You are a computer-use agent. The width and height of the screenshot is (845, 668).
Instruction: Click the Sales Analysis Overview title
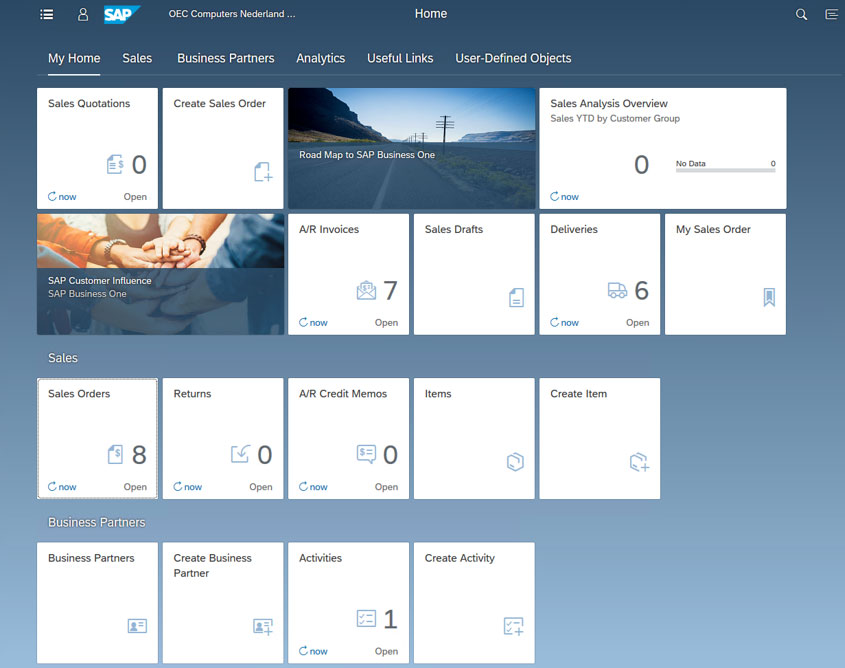pos(608,103)
